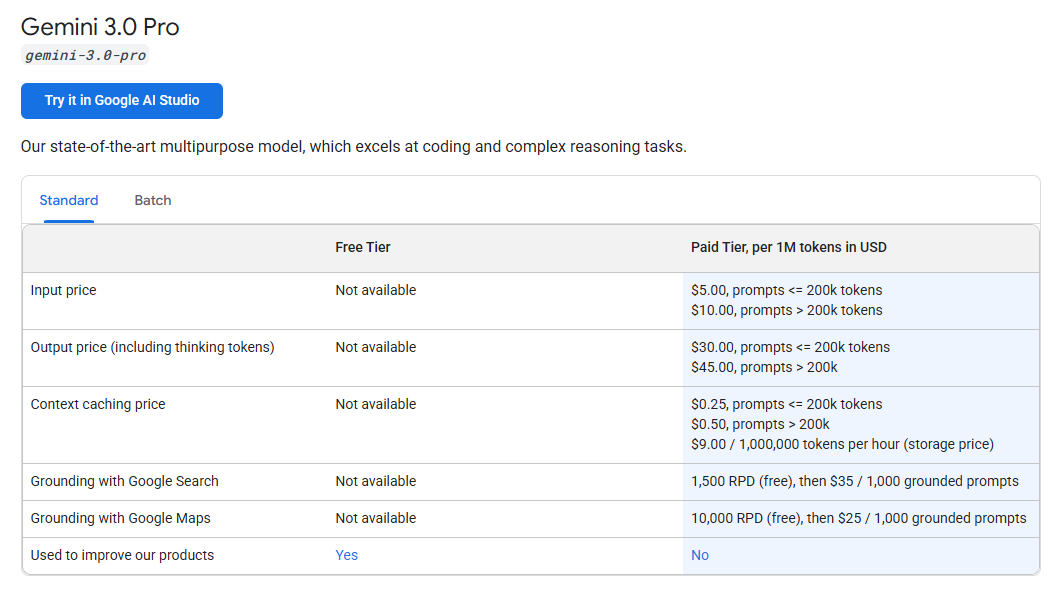Select the Standard pricing tab
The image size is (1061, 593).
coord(69,200)
